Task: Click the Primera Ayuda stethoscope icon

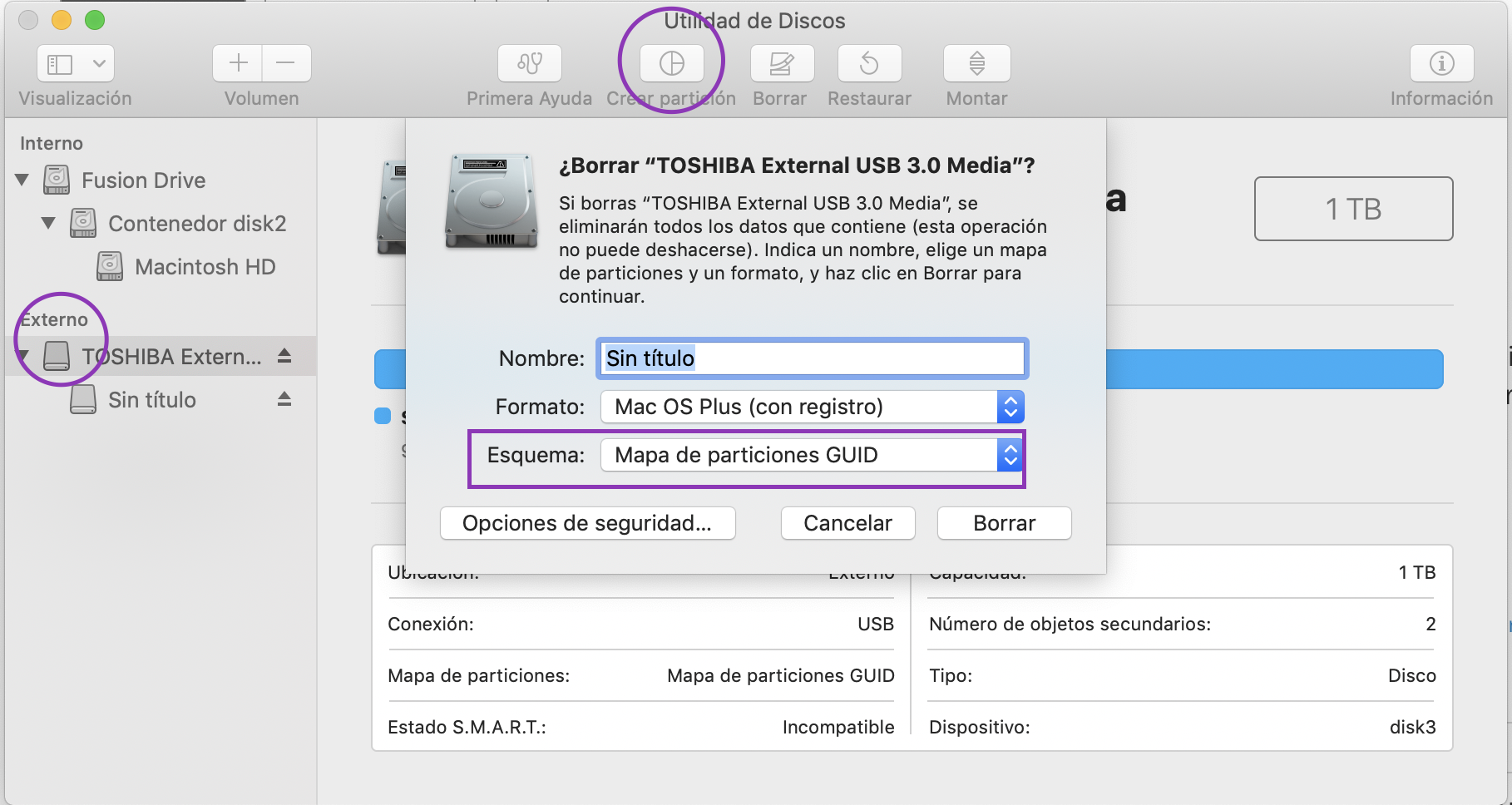Action: click(530, 63)
